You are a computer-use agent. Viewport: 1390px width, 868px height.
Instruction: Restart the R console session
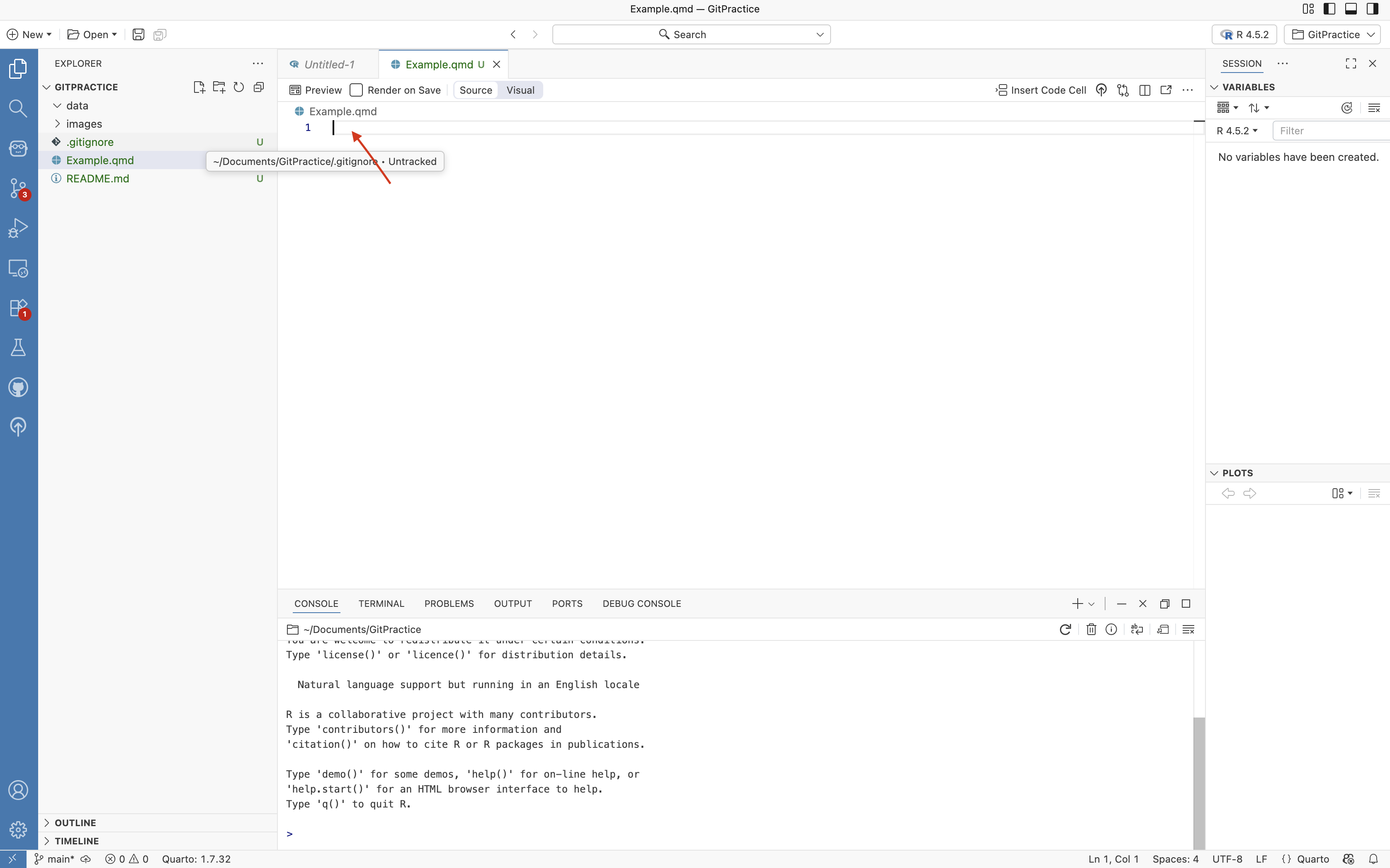(x=1065, y=630)
